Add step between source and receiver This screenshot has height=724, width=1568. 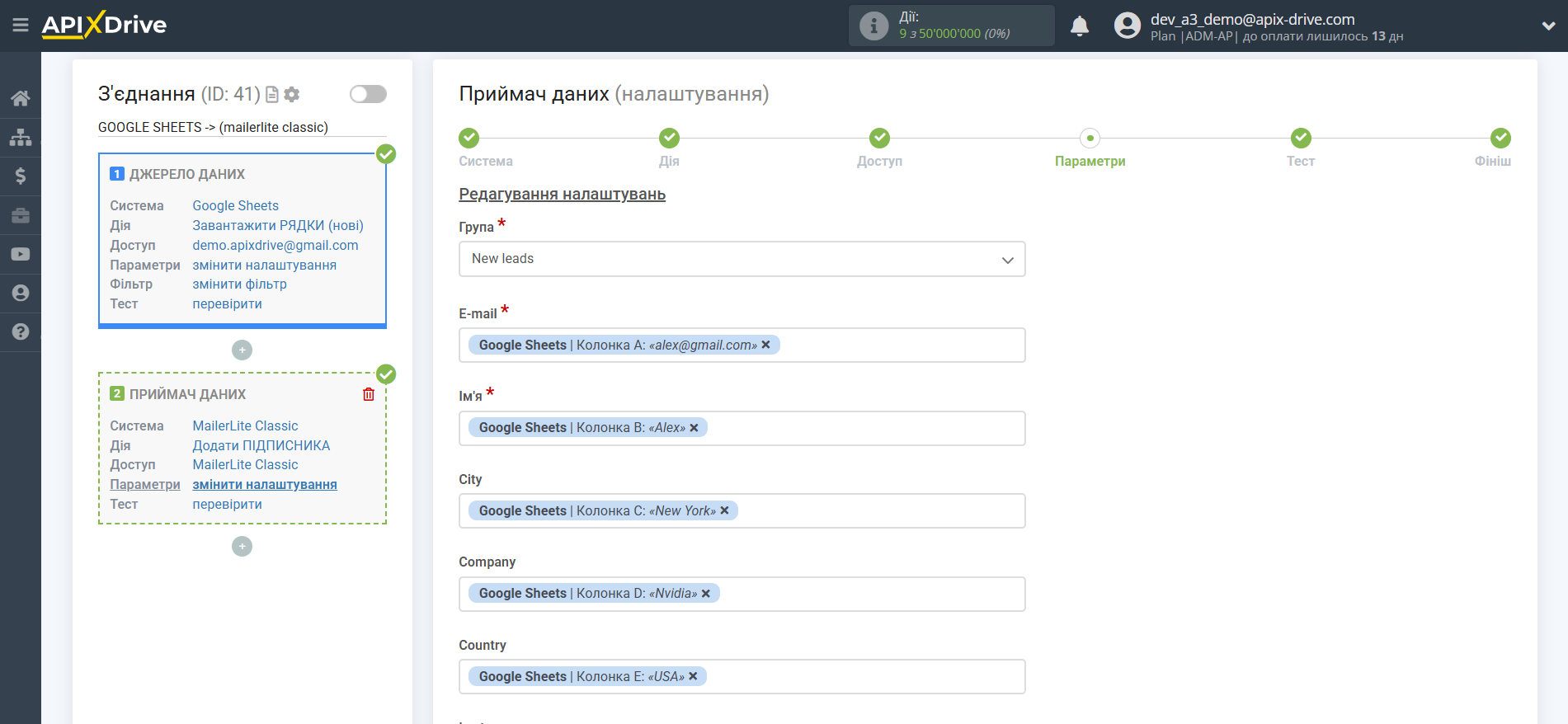242,350
